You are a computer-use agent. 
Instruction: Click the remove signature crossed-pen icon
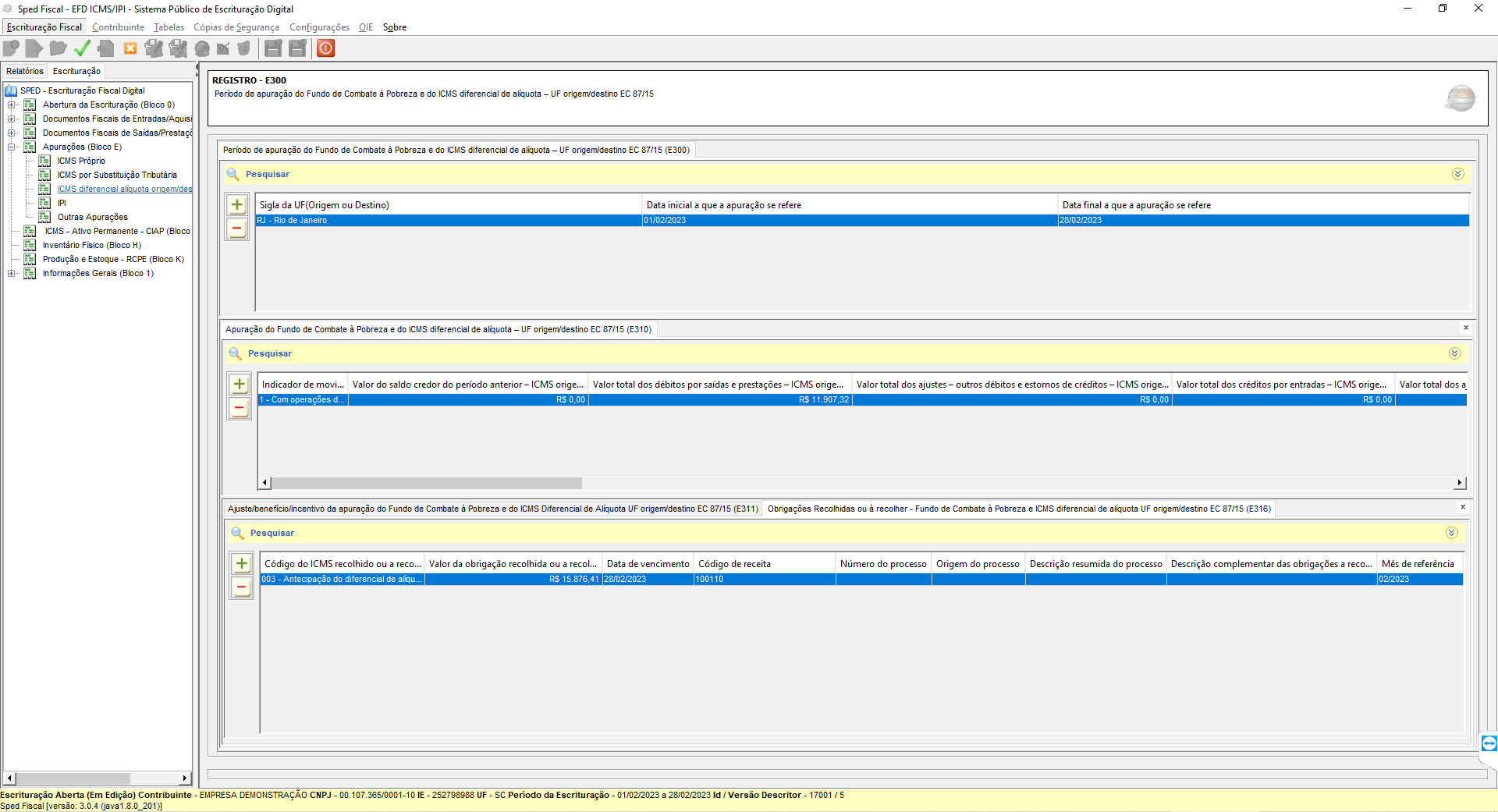178,48
